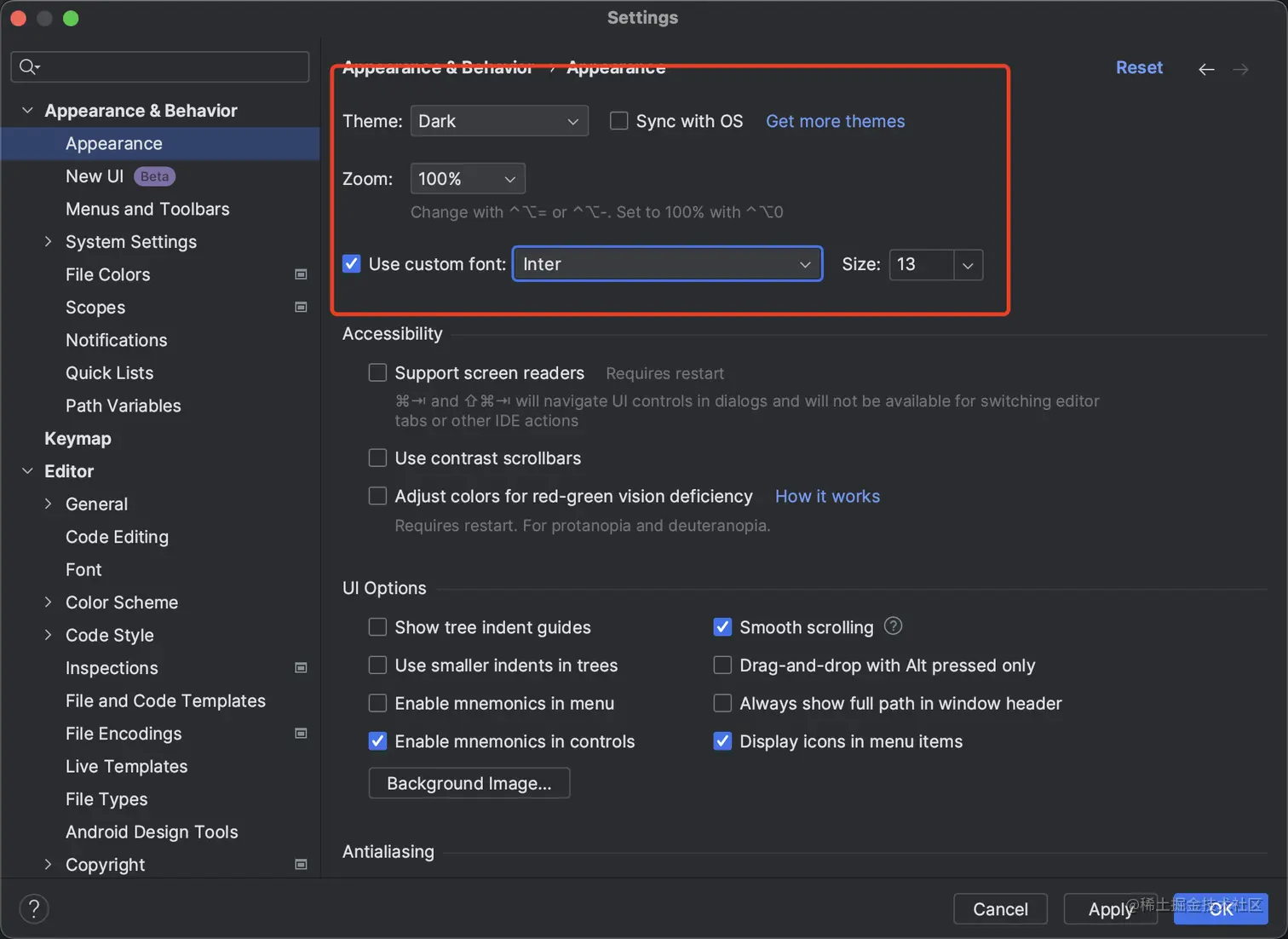Check Use smaller indents in trees
Screen dimensions: 1288x939
377,665
